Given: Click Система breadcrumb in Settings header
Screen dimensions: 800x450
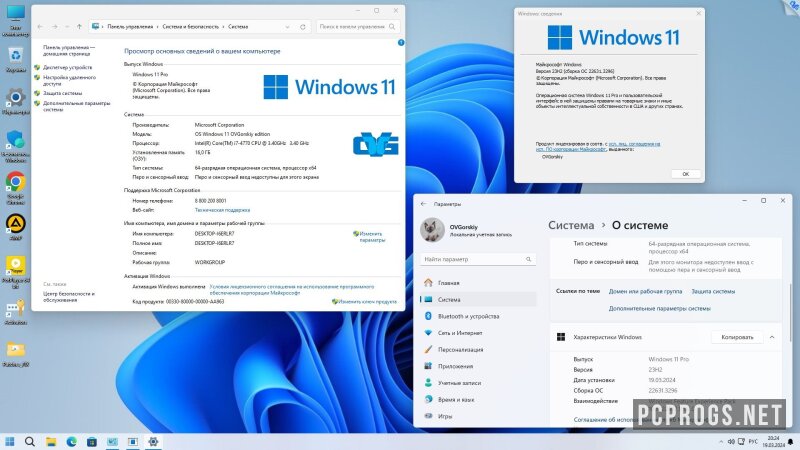Looking at the screenshot, I should point(571,225).
